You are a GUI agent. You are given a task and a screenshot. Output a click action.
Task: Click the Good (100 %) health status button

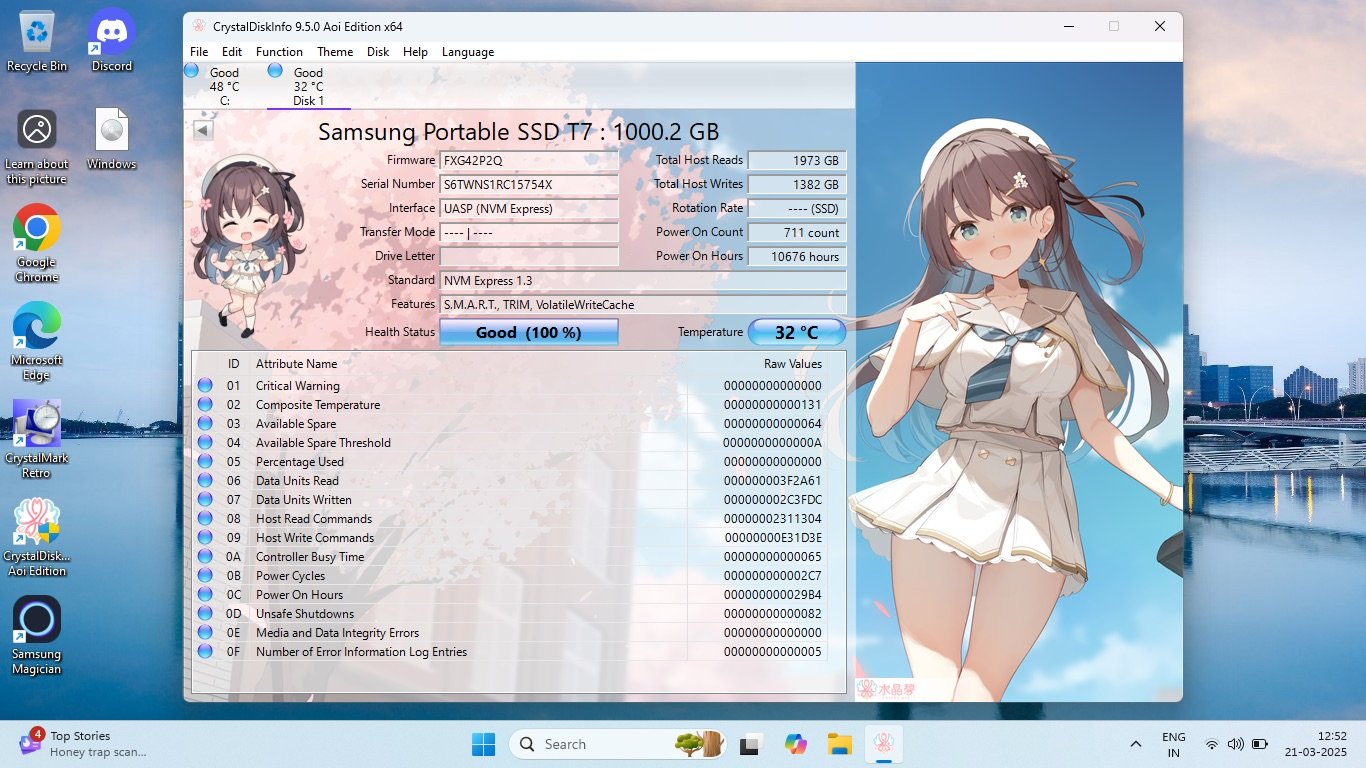[529, 332]
